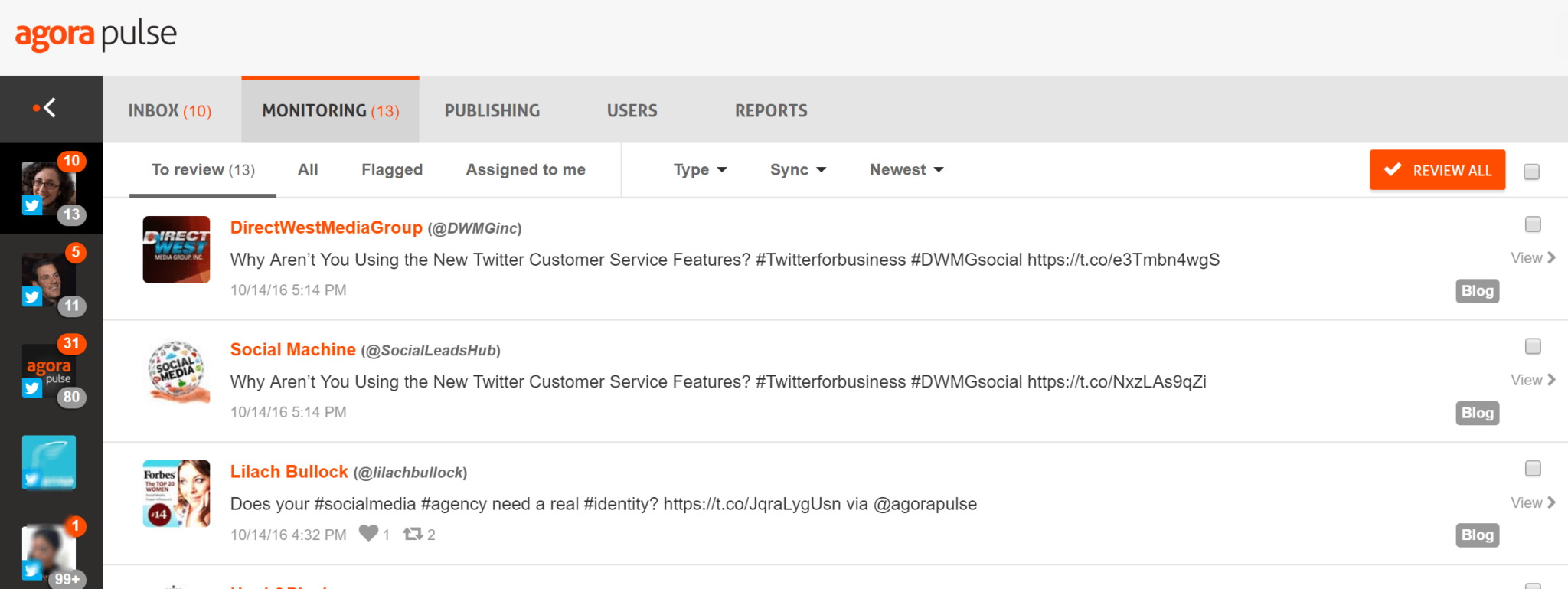Check the Lilach Bullock tweet checkbox
The height and width of the screenshot is (589, 1568).
point(1533,468)
